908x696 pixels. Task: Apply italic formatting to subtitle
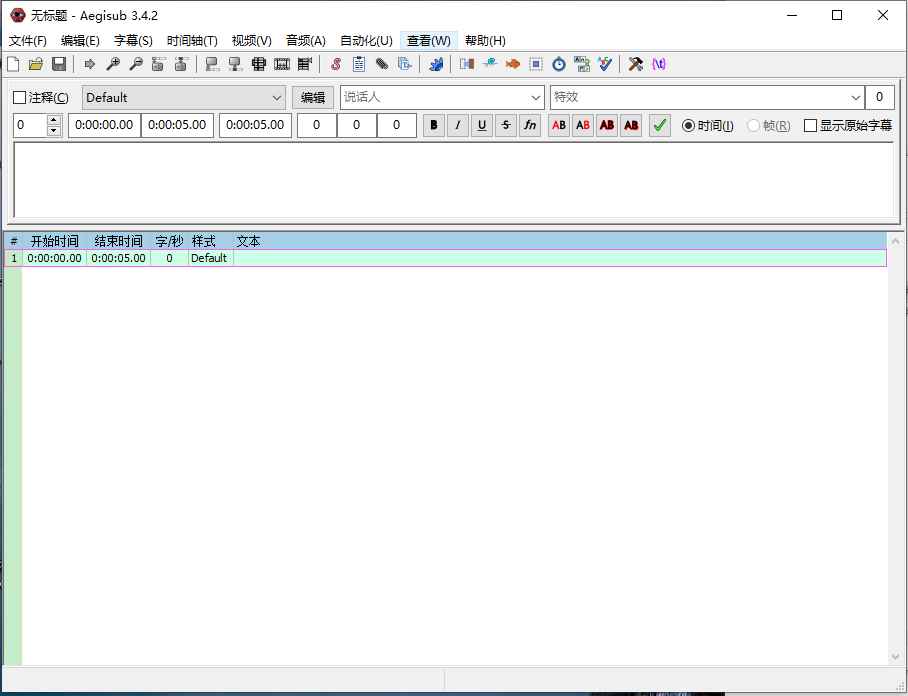(457, 125)
